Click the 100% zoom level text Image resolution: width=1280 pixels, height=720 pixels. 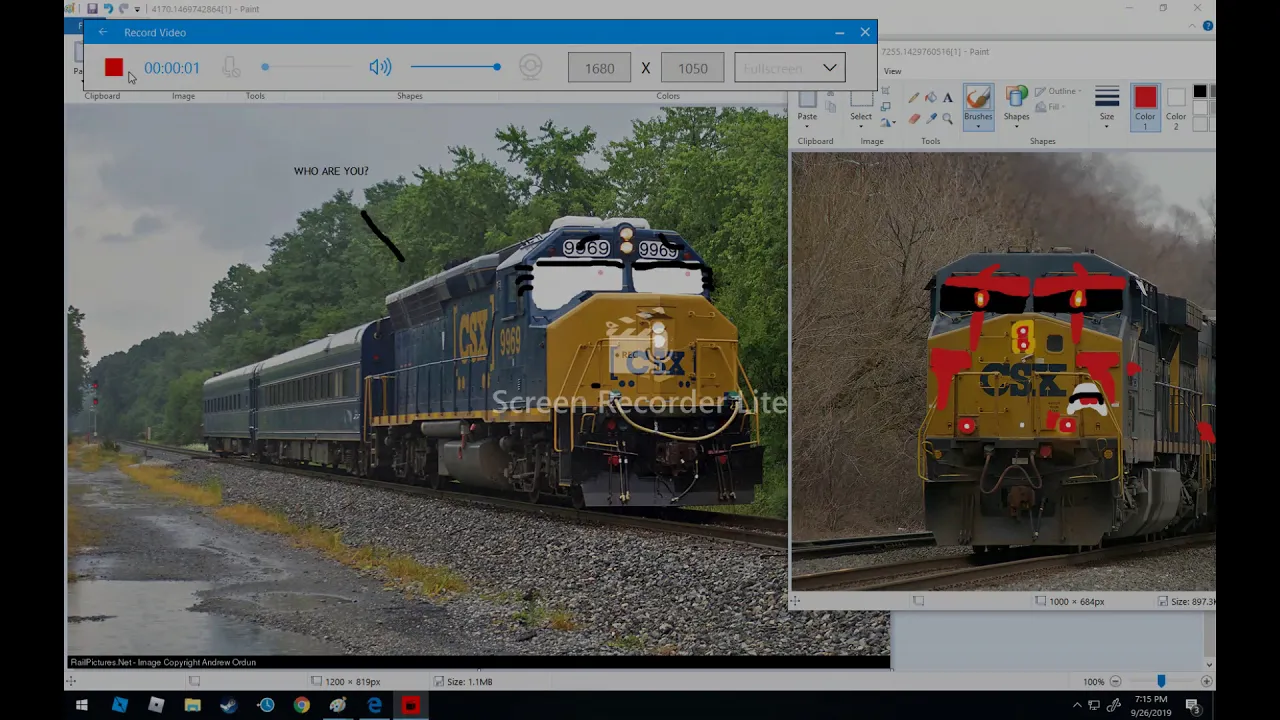pos(1093,681)
